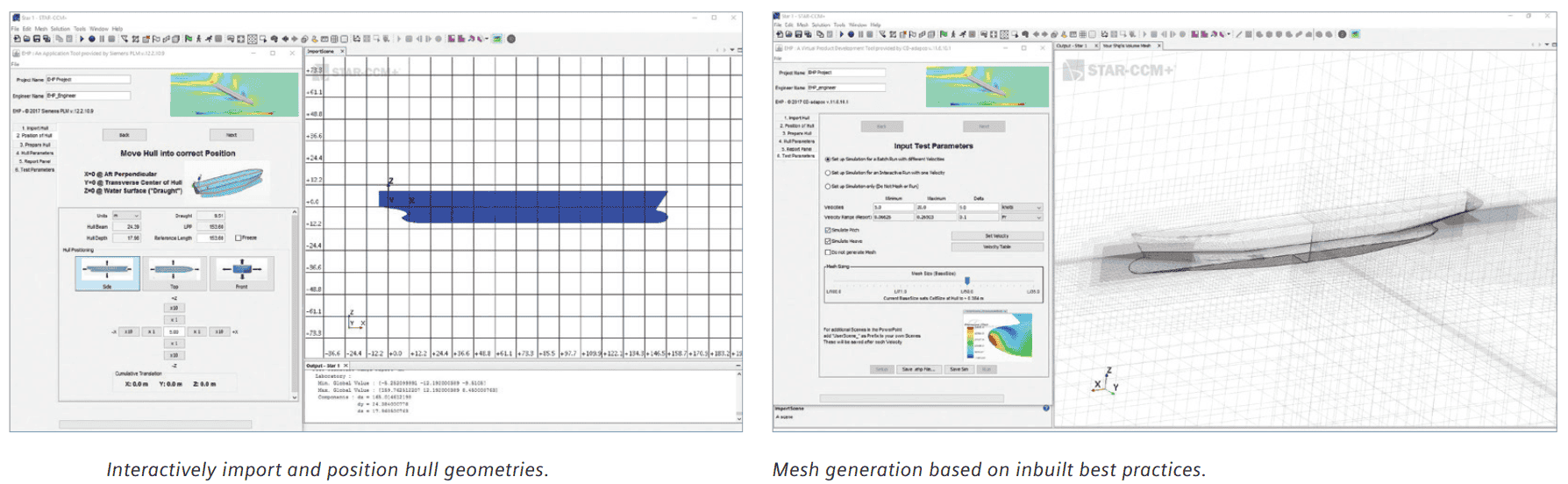Open the Units dropdown in hull panel
The height and width of the screenshot is (484, 1568).
point(125,215)
